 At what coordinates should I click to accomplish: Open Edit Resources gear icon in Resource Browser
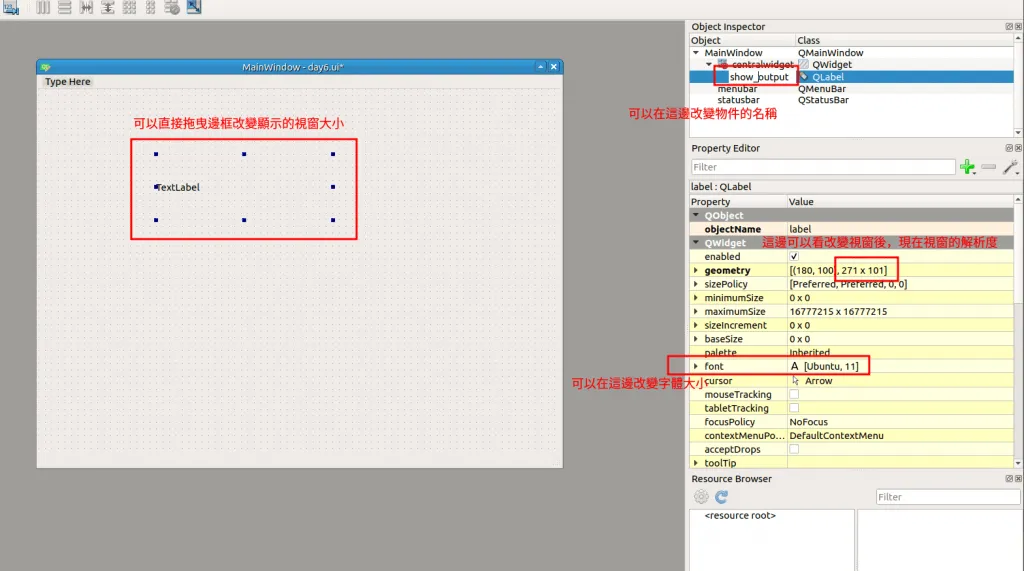pos(701,497)
